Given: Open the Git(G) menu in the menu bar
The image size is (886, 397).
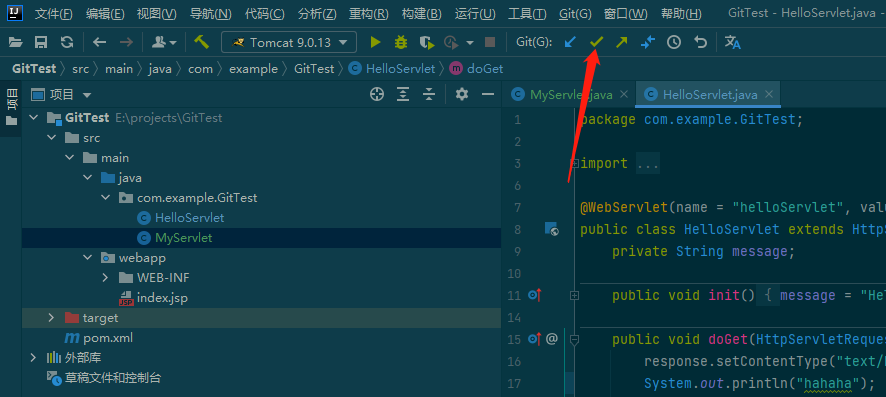Looking at the screenshot, I should (575, 14).
